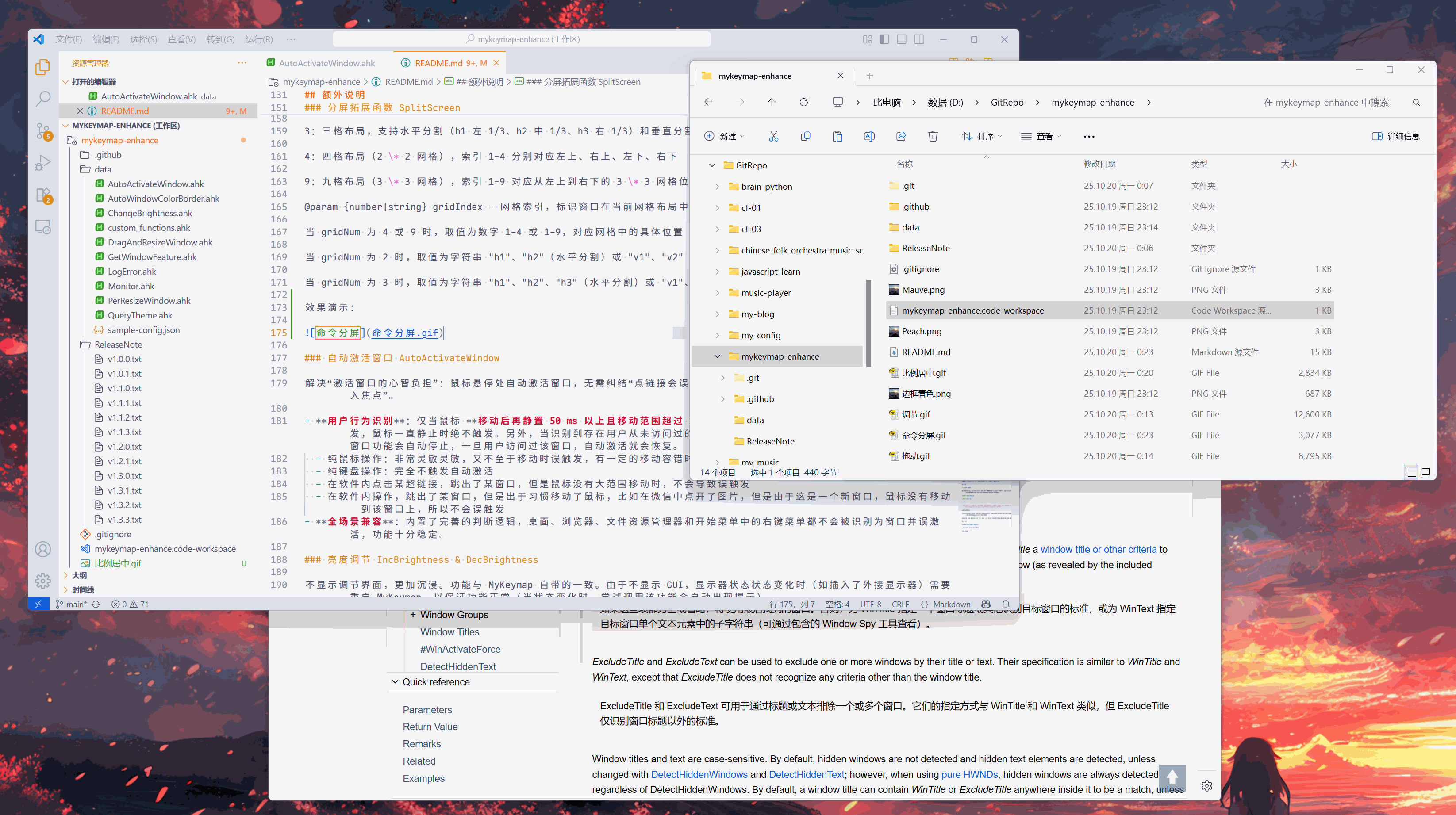Click the mykeymap-enhance search input field
Image resolution: width=1456 pixels, height=815 pixels.
click(x=1325, y=102)
